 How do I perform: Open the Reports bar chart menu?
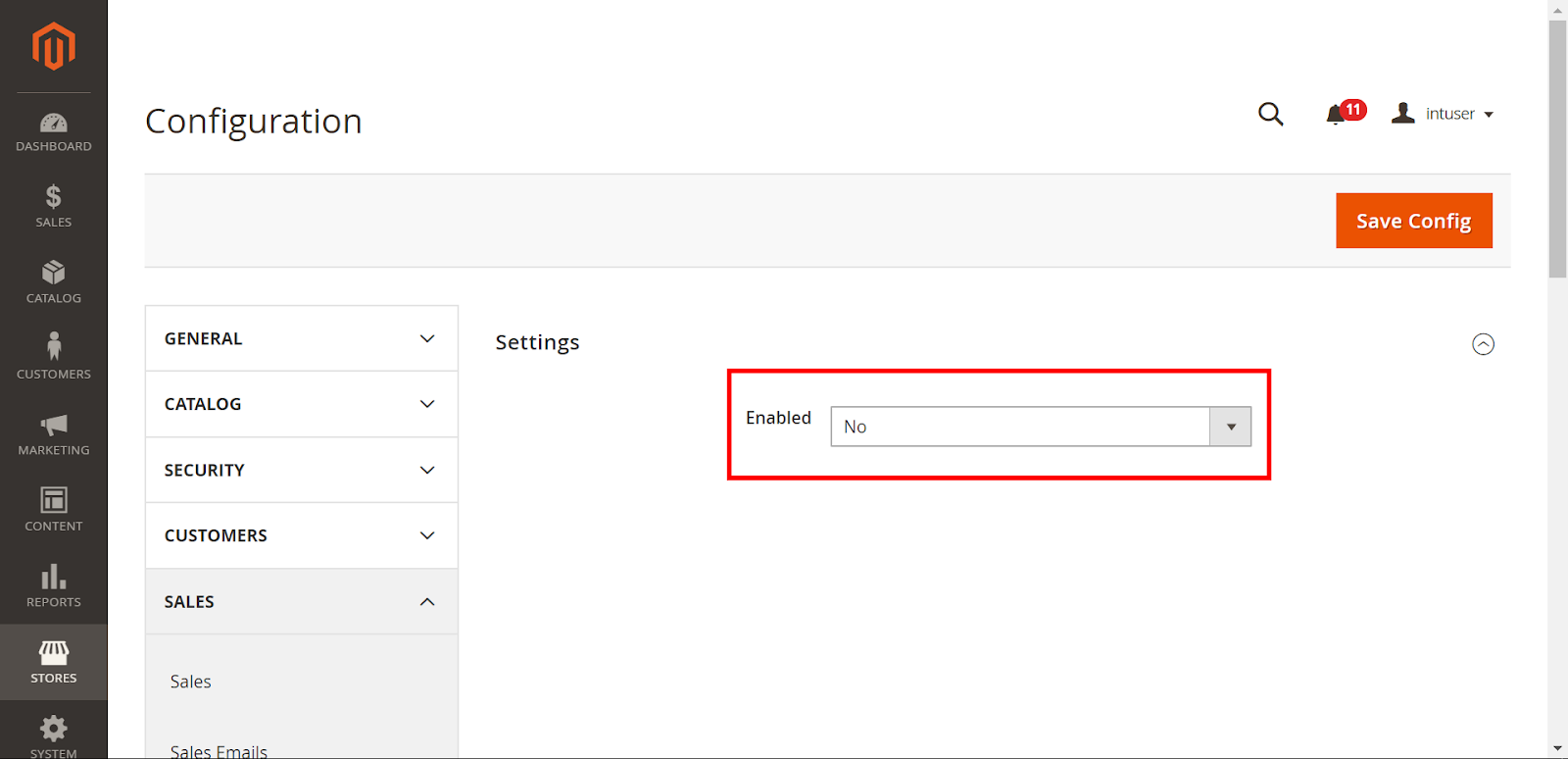coord(54,586)
